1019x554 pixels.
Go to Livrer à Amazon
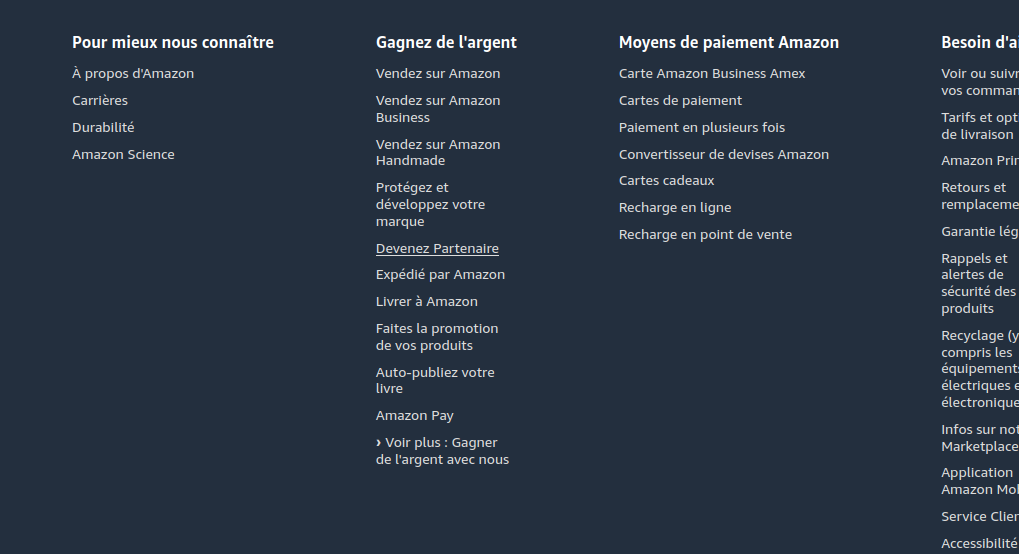427,302
